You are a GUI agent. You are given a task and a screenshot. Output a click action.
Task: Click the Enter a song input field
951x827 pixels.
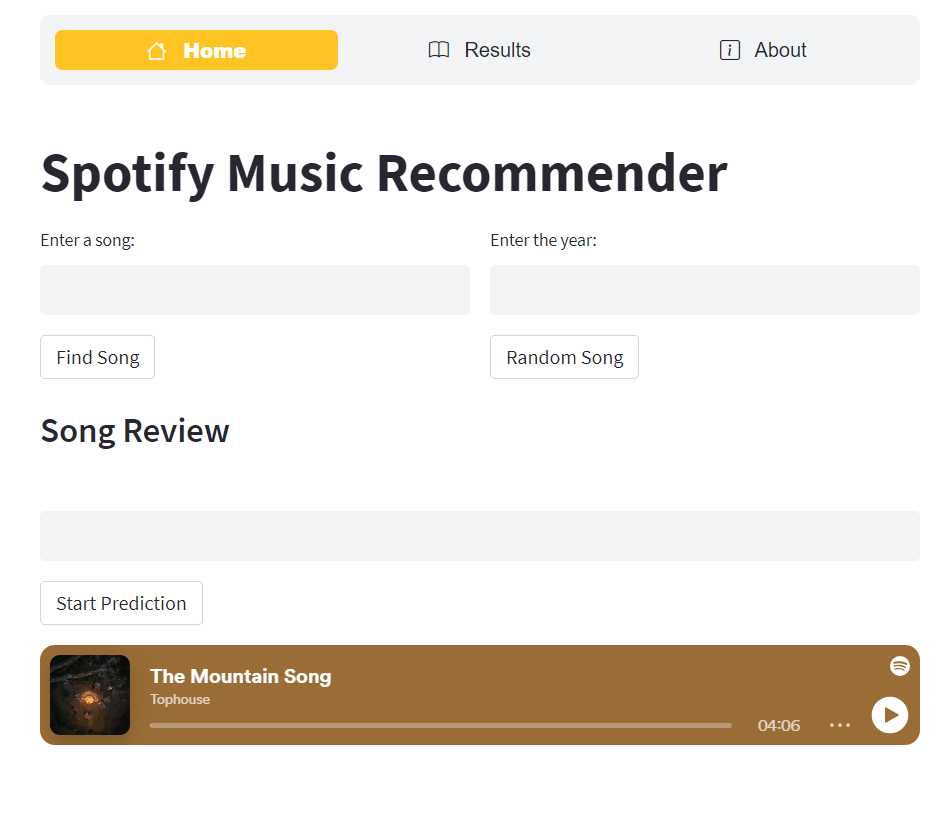tap(255, 290)
